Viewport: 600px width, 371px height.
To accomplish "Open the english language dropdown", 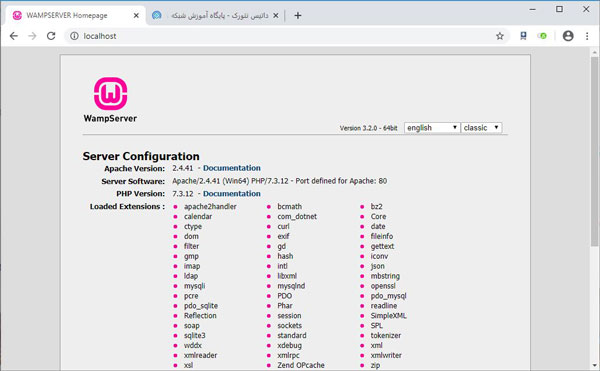I will coord(432,128).
